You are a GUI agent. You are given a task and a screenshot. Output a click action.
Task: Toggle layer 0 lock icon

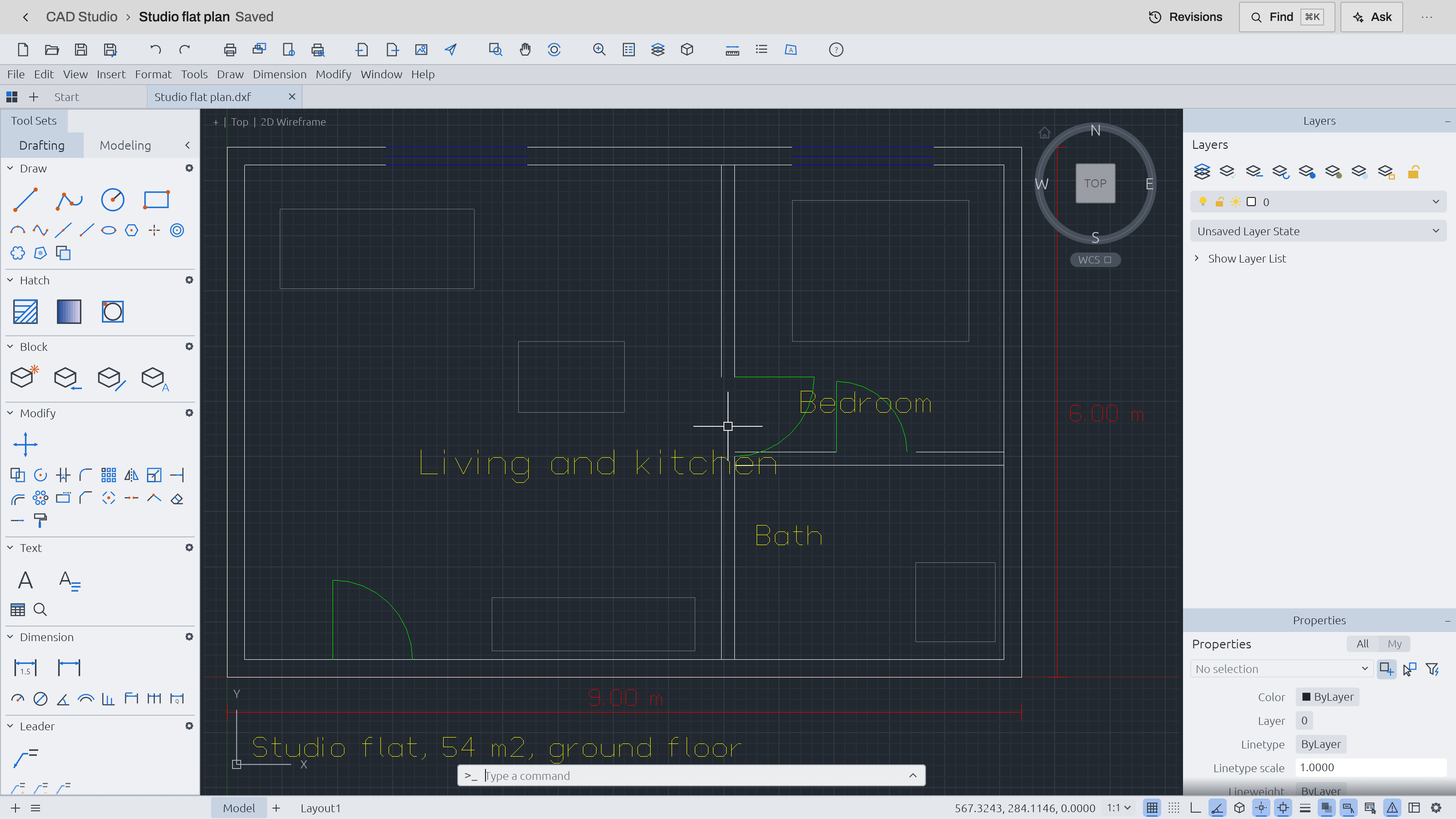(x=1220, y=202)
